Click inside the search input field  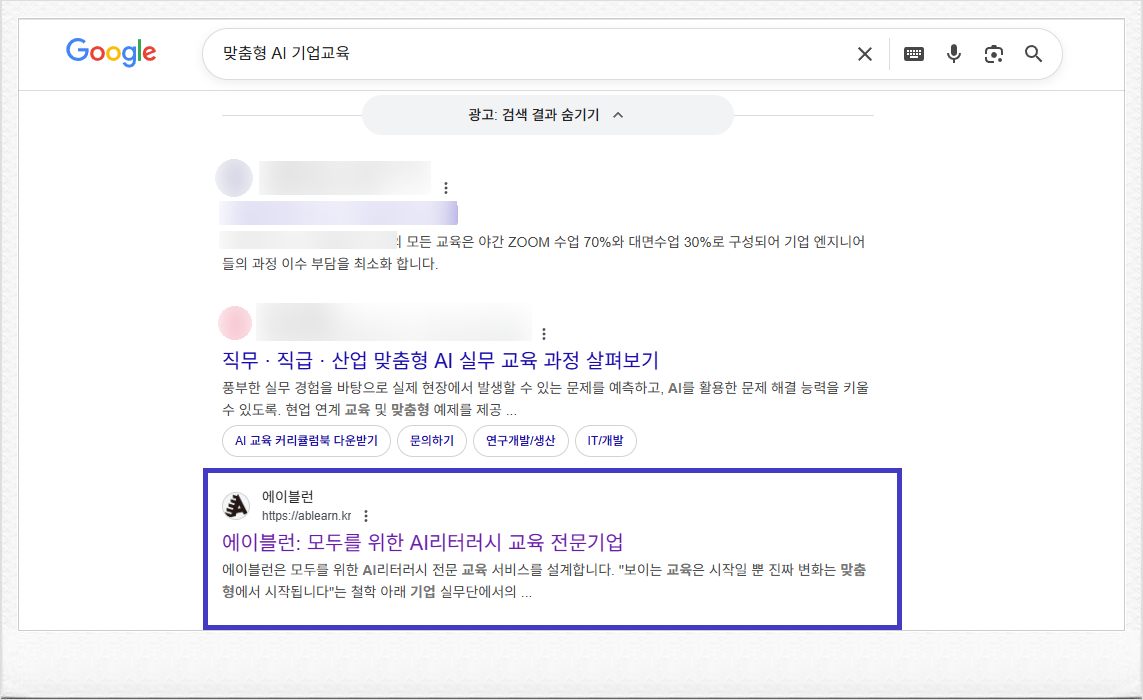(x=500, y=53)
